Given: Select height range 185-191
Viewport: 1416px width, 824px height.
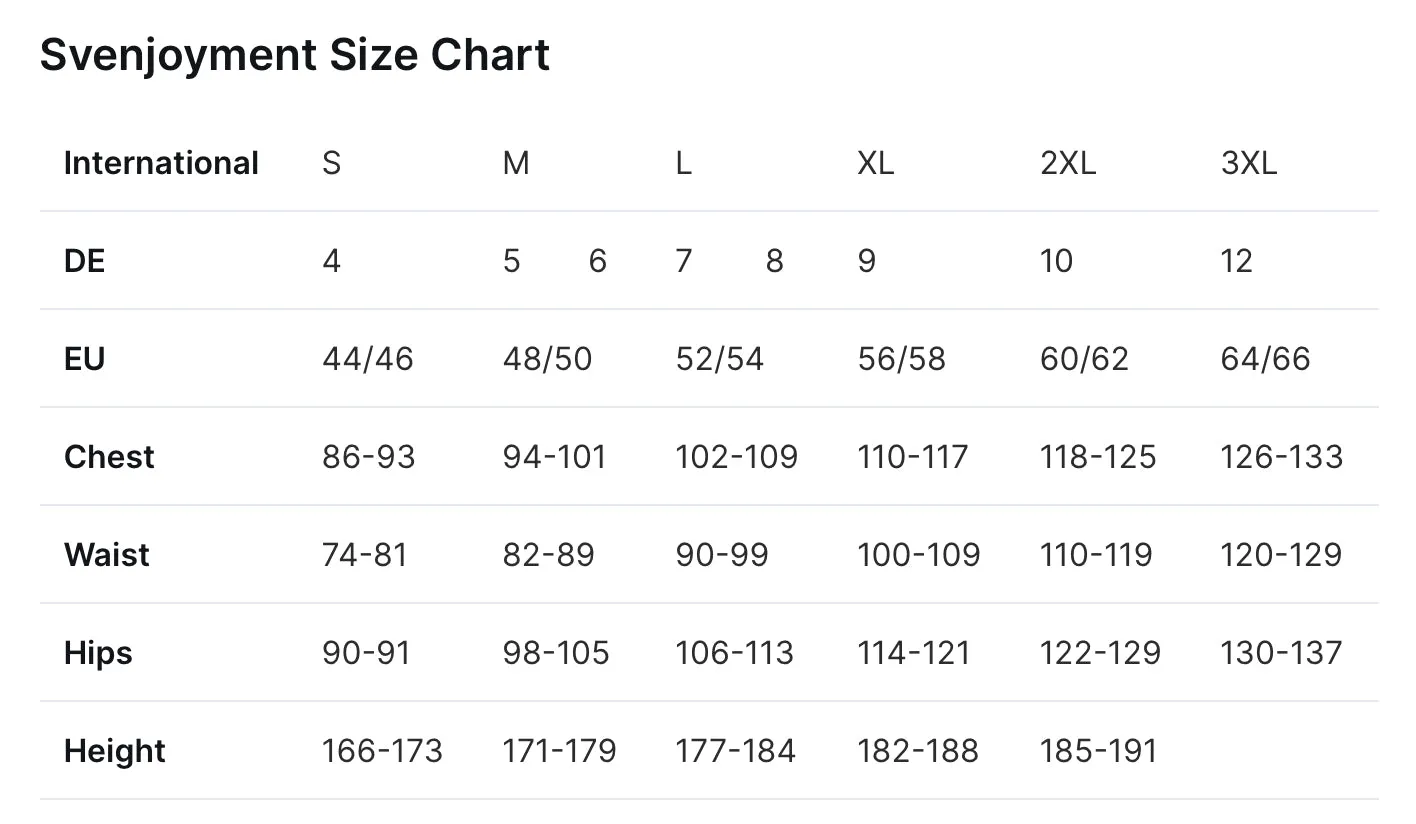Looking at the screenshot, I should [1098, 751].
